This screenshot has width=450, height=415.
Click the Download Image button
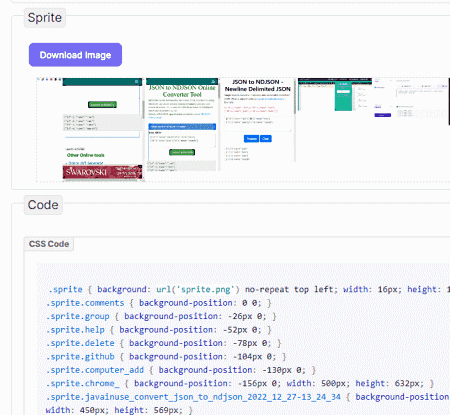75,55
